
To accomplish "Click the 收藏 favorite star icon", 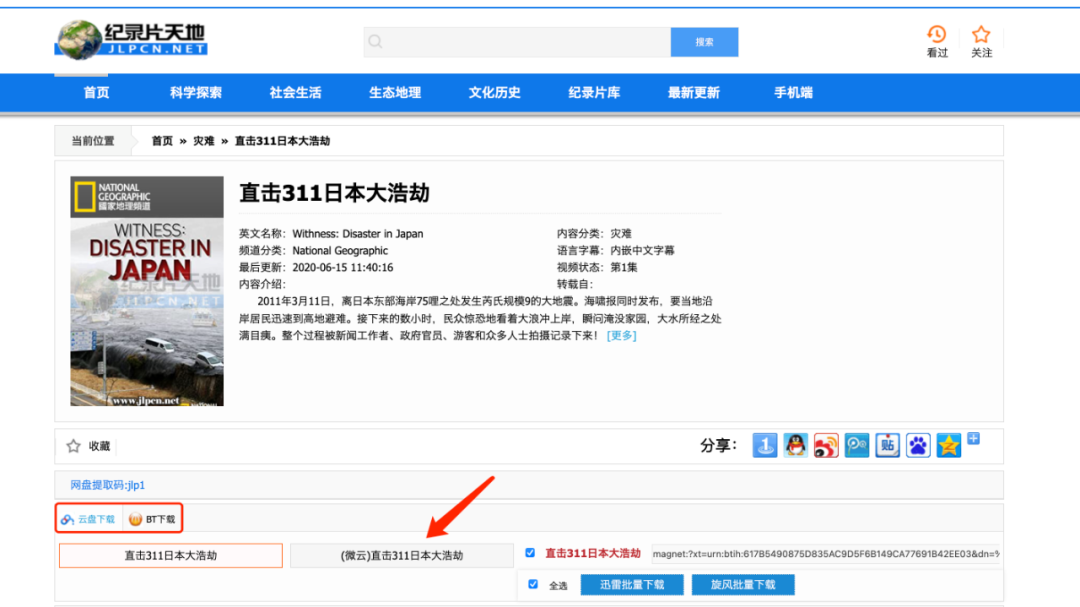I will click(73, 446).
